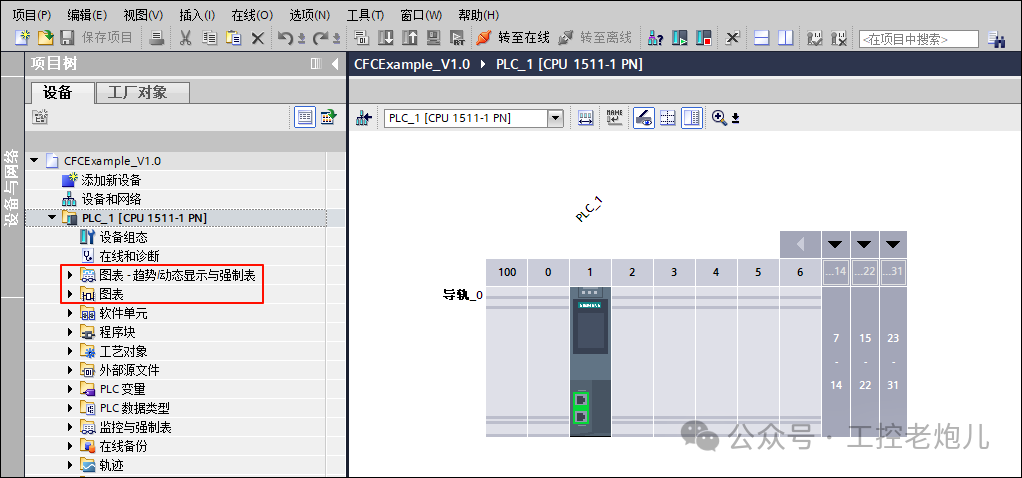Collapse the CFCExample_V1.0 project node
1022x478 pixels.
(34, 160)
